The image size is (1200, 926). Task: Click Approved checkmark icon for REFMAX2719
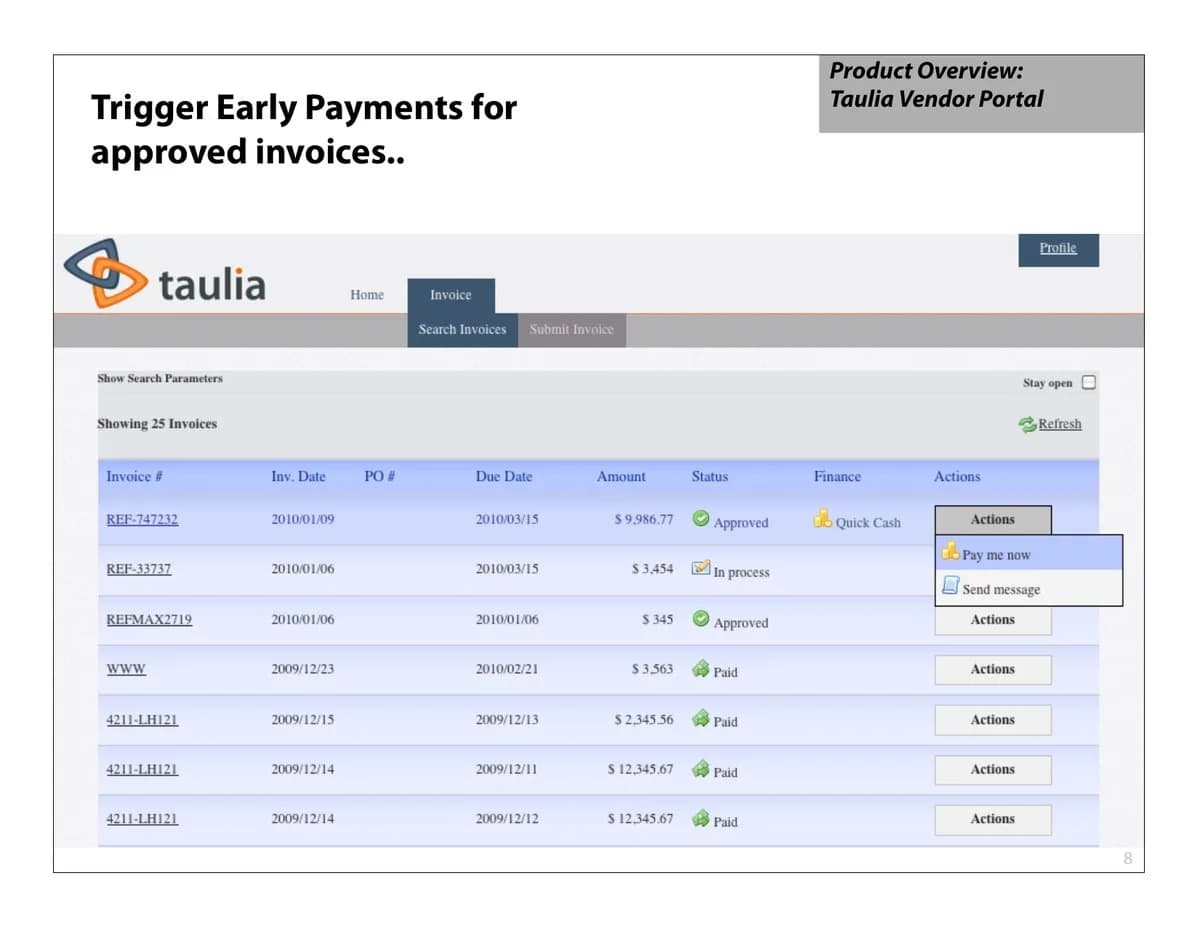[x=701, y=618]
